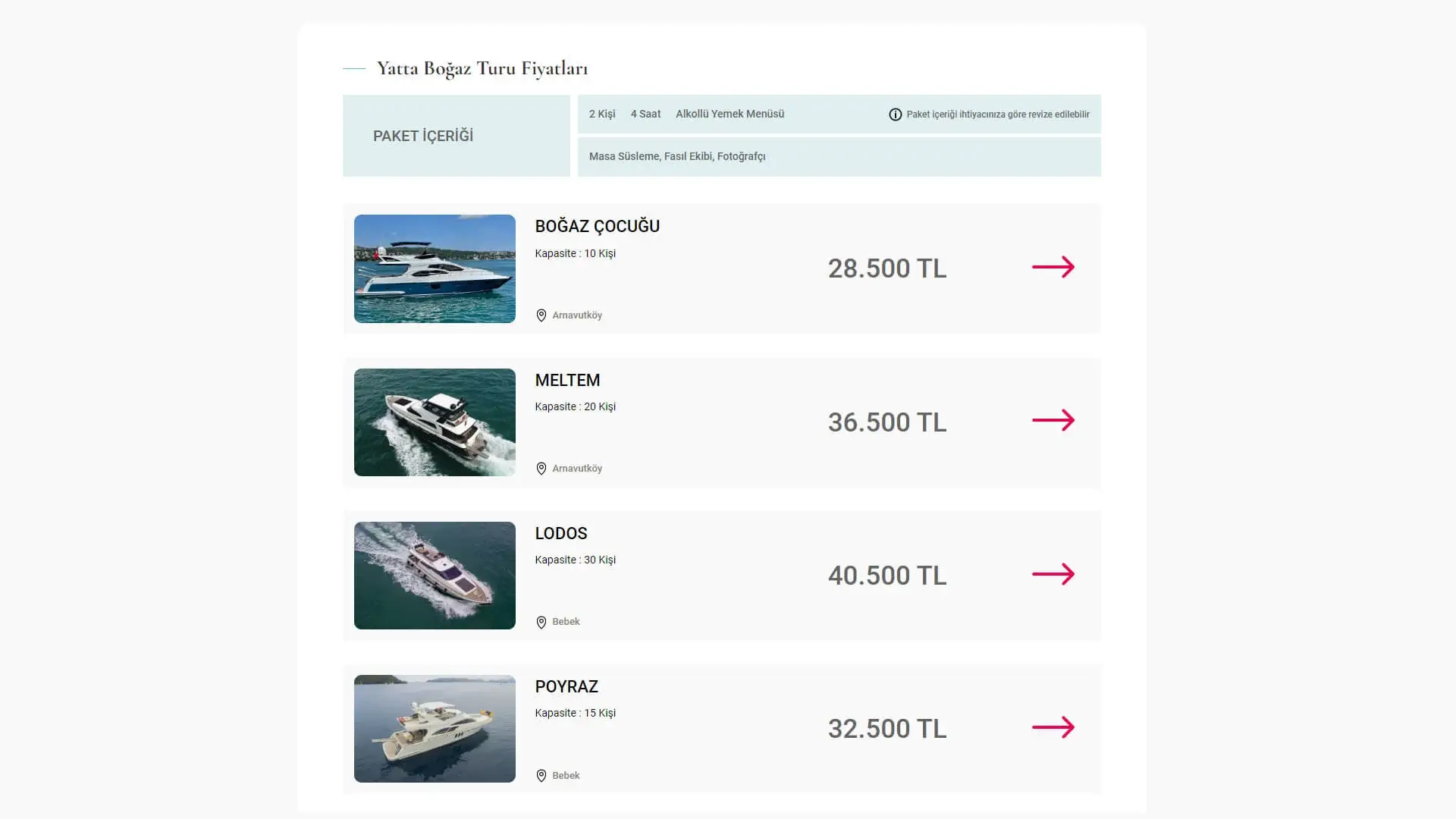1456x819 pixels.
Task: Open BOĞAZ ÇOCUĞU details via its pink arrow
Action: pyautogui.click(x=1054, y=268)
